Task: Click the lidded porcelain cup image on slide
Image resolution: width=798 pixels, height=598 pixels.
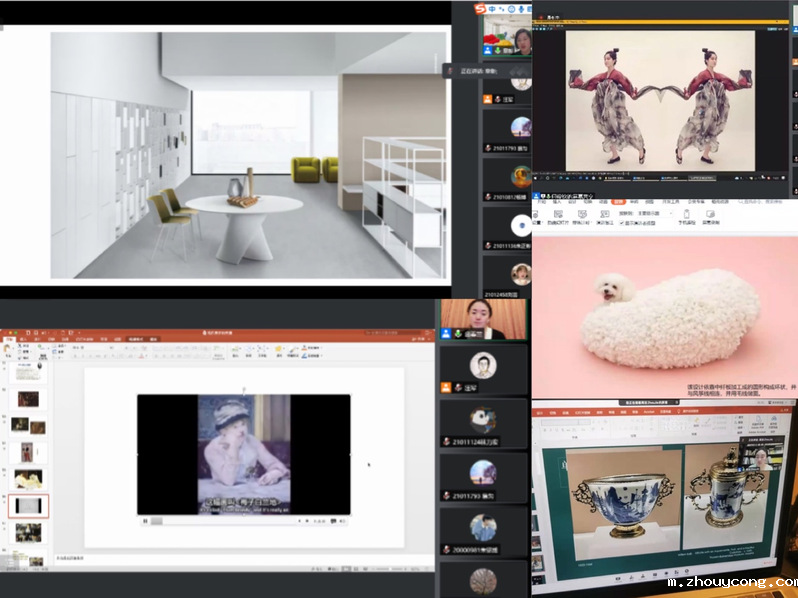Action: pos(725,499)
